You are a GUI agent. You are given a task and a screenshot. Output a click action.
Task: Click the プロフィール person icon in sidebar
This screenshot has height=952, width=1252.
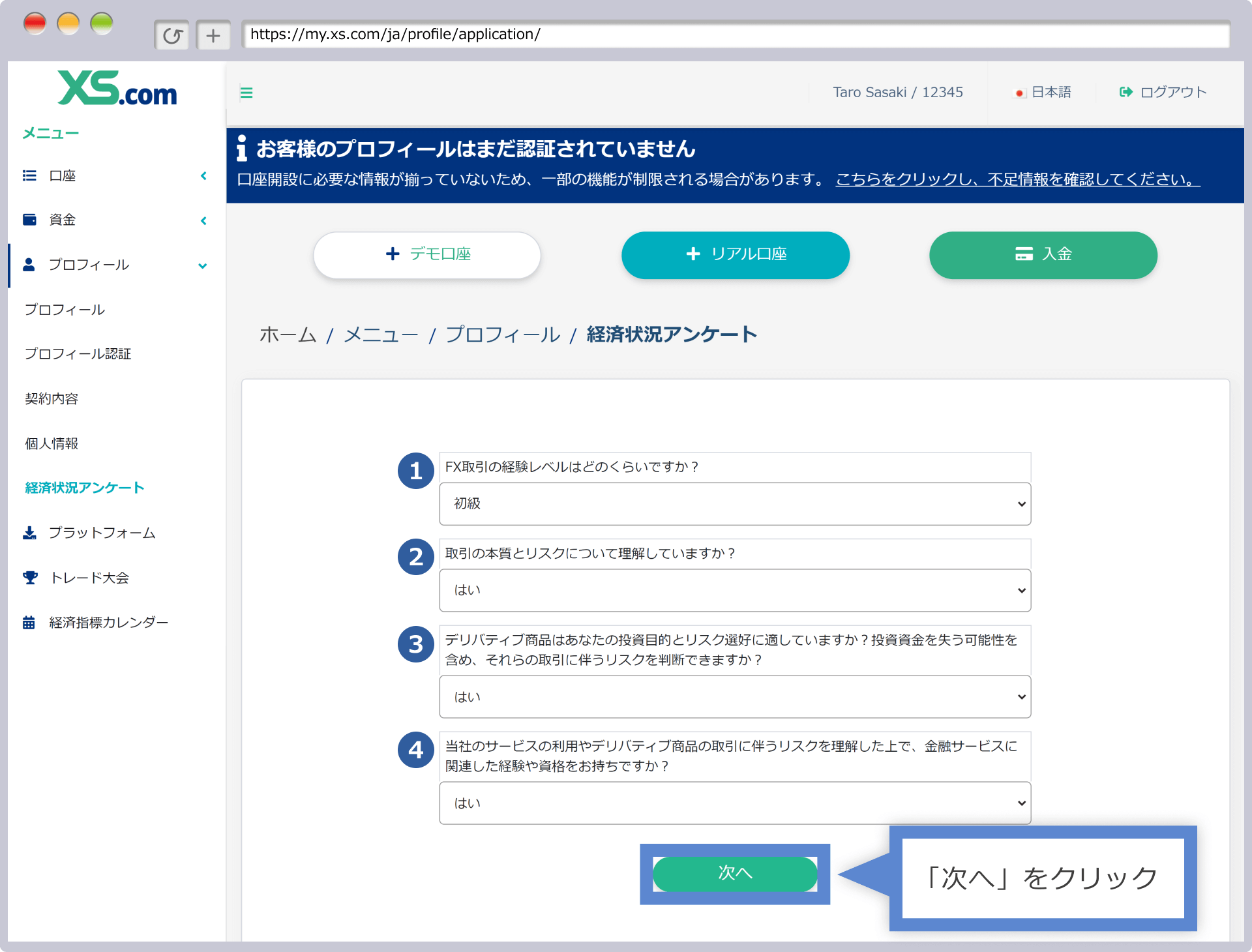(29, 264)
